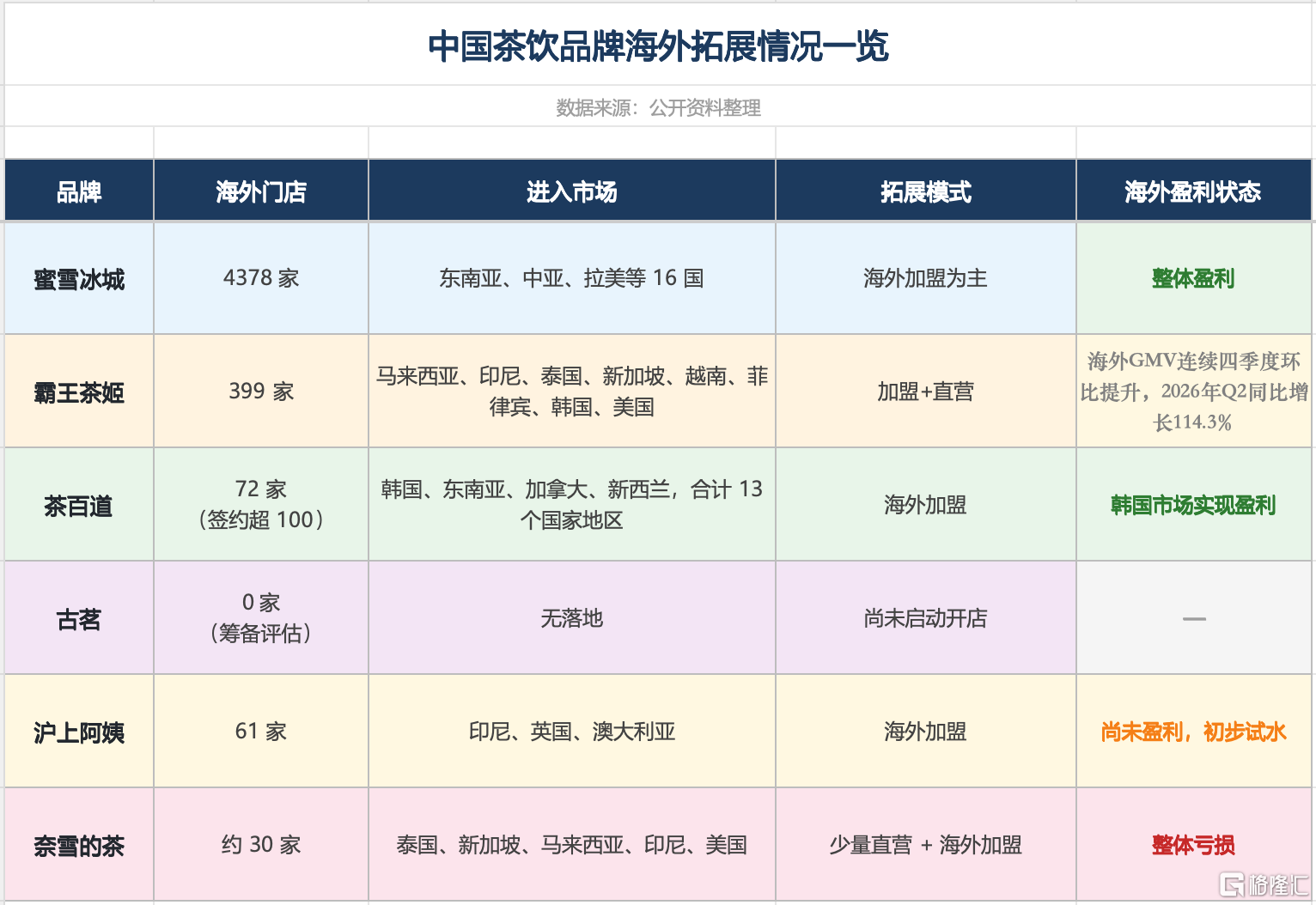Select the 尚未启动开店 cell
This screenshot has height=905, width=1316.
coord(926,618)
